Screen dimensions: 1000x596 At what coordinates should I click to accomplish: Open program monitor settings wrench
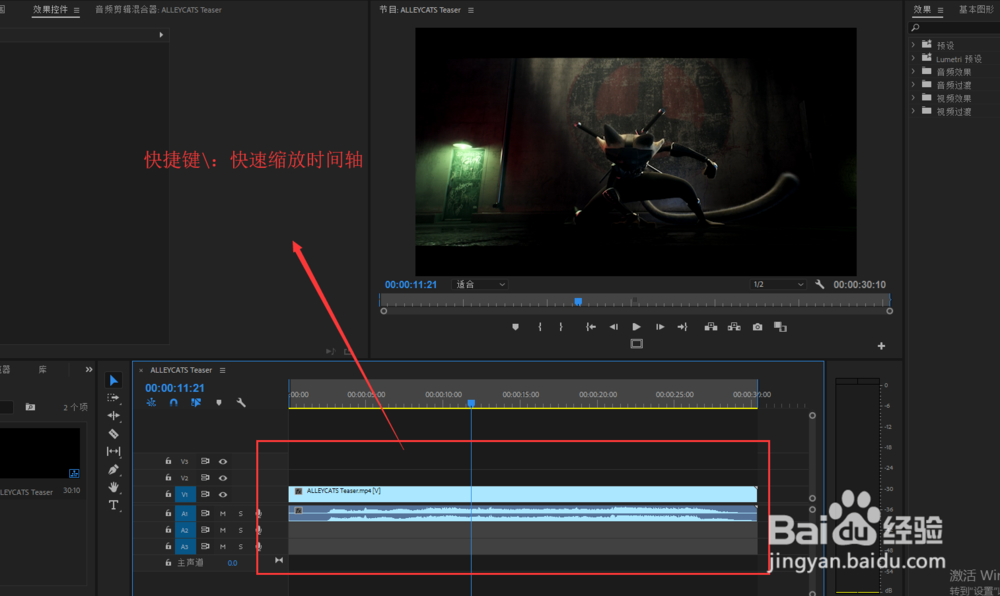click(x=820, y=284)
